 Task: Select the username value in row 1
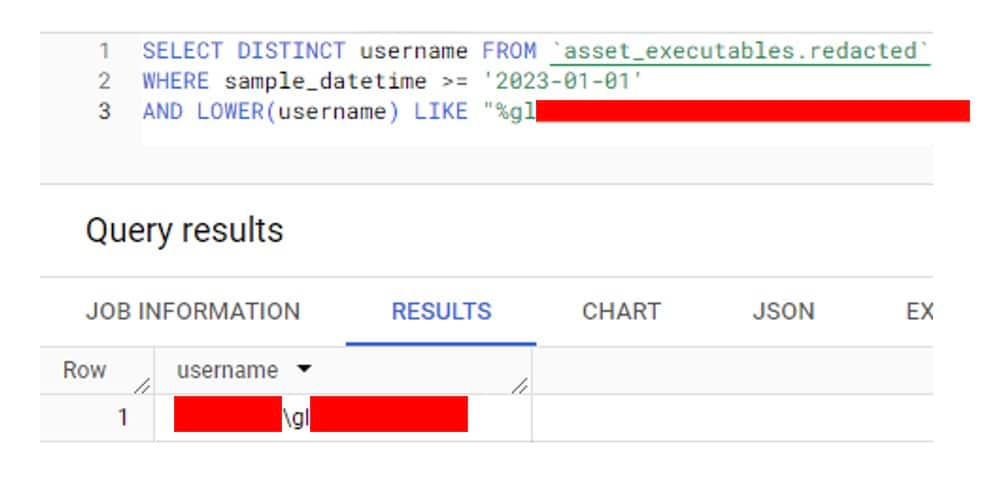coord(320,417)
